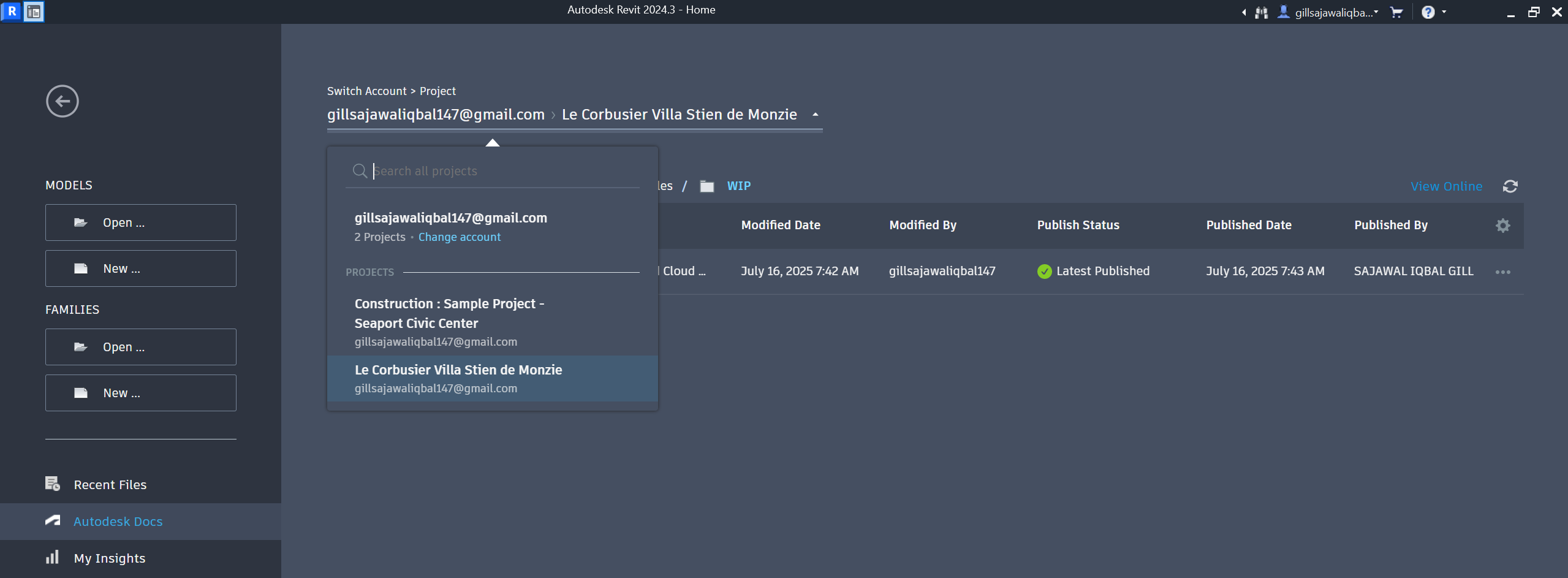The height and width of the screenshot is (578, 1568).
Task: Click the My Insights bar chart icon
Action: 53,557
